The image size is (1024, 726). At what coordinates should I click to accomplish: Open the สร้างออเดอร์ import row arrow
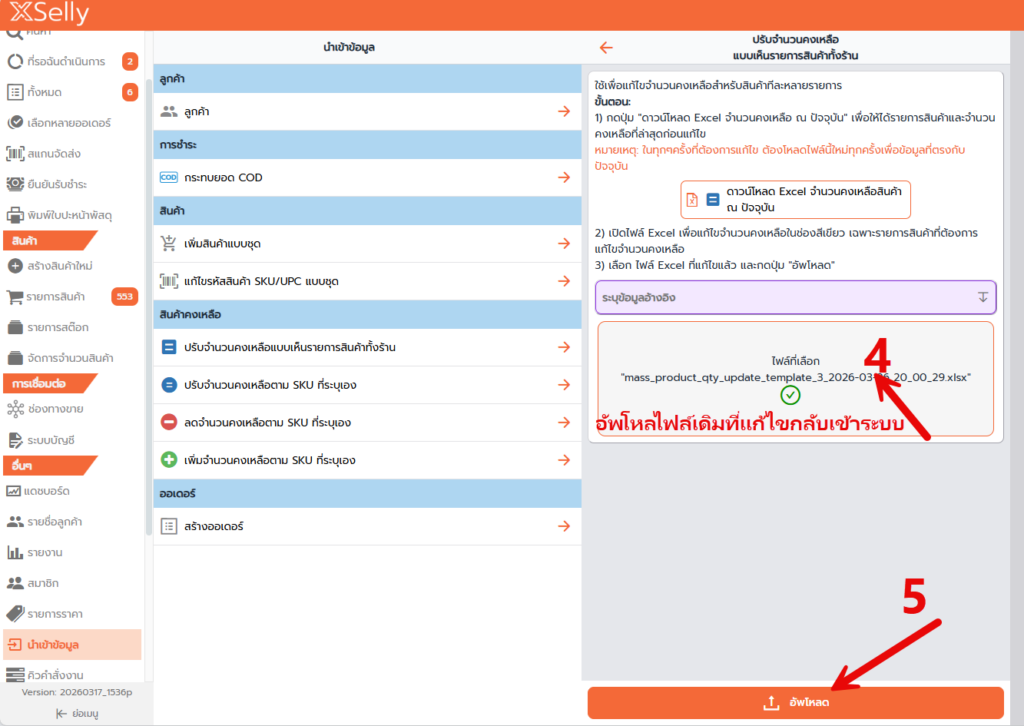pyautogui.click(x=564, y=526)
